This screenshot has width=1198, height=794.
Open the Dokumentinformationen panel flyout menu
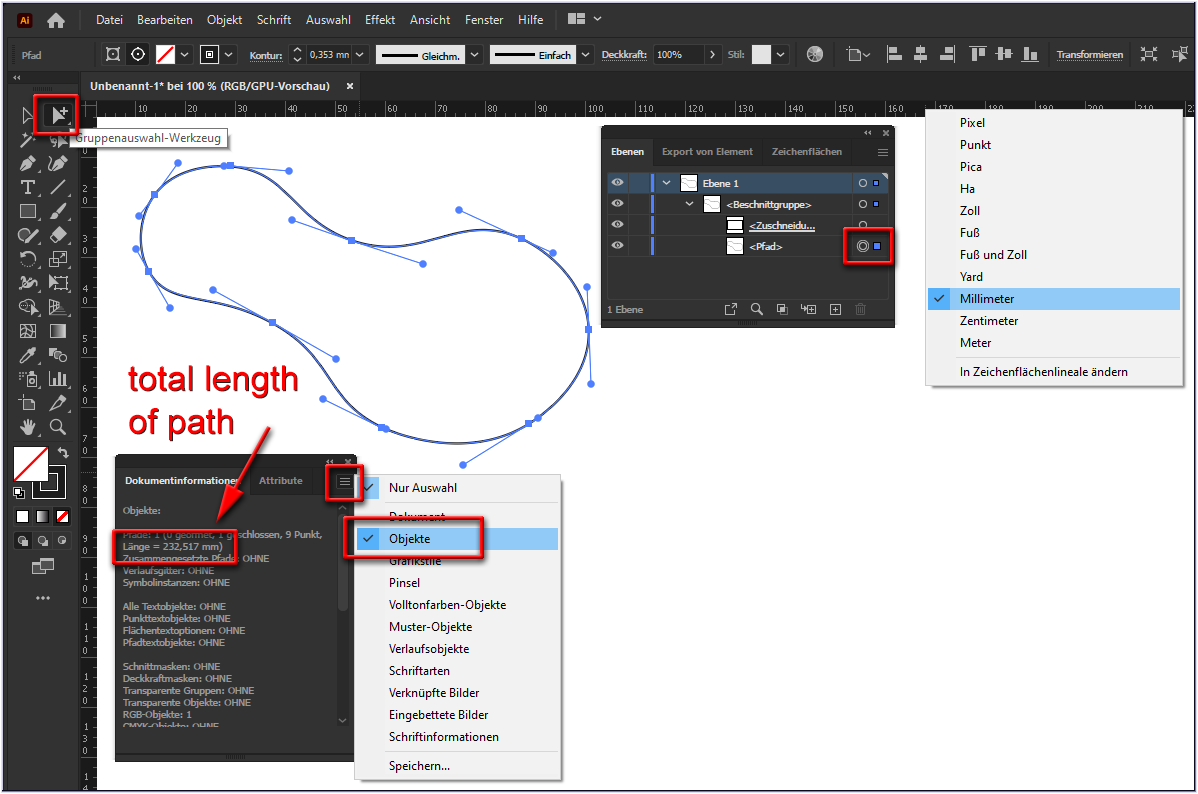pos(343,482)
